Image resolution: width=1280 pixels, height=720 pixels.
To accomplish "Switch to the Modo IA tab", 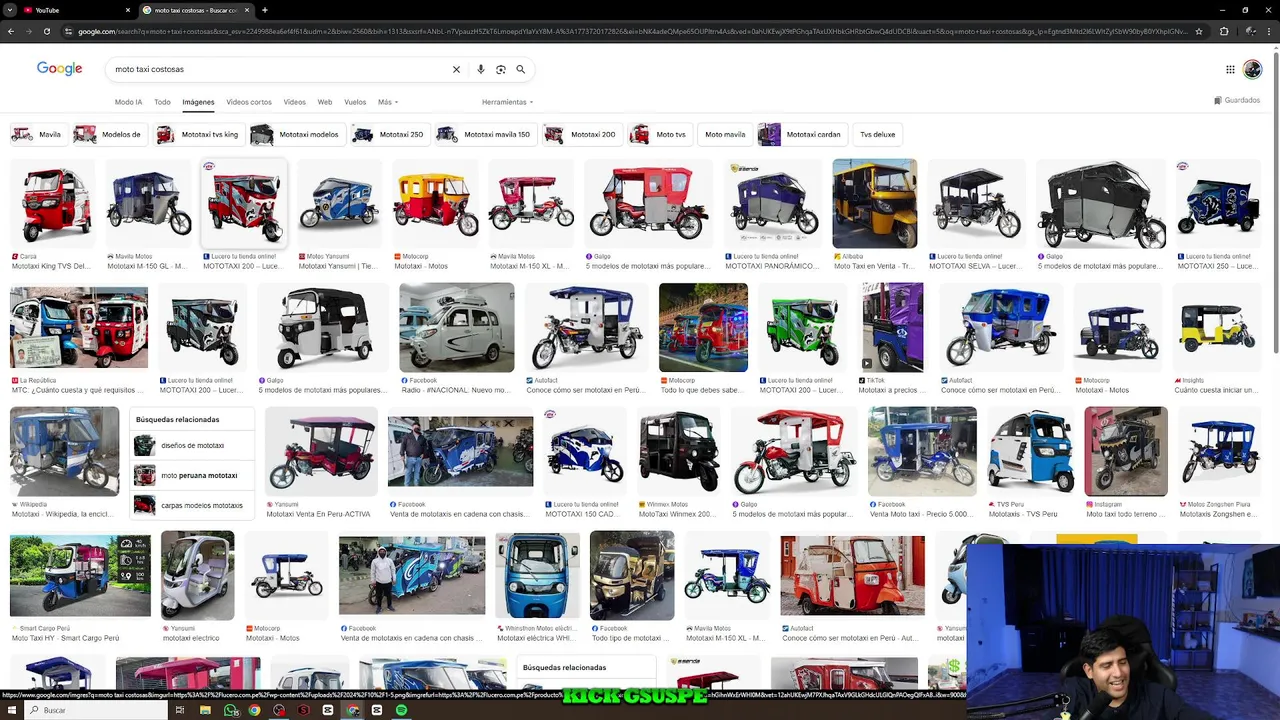I will point(128,102).
